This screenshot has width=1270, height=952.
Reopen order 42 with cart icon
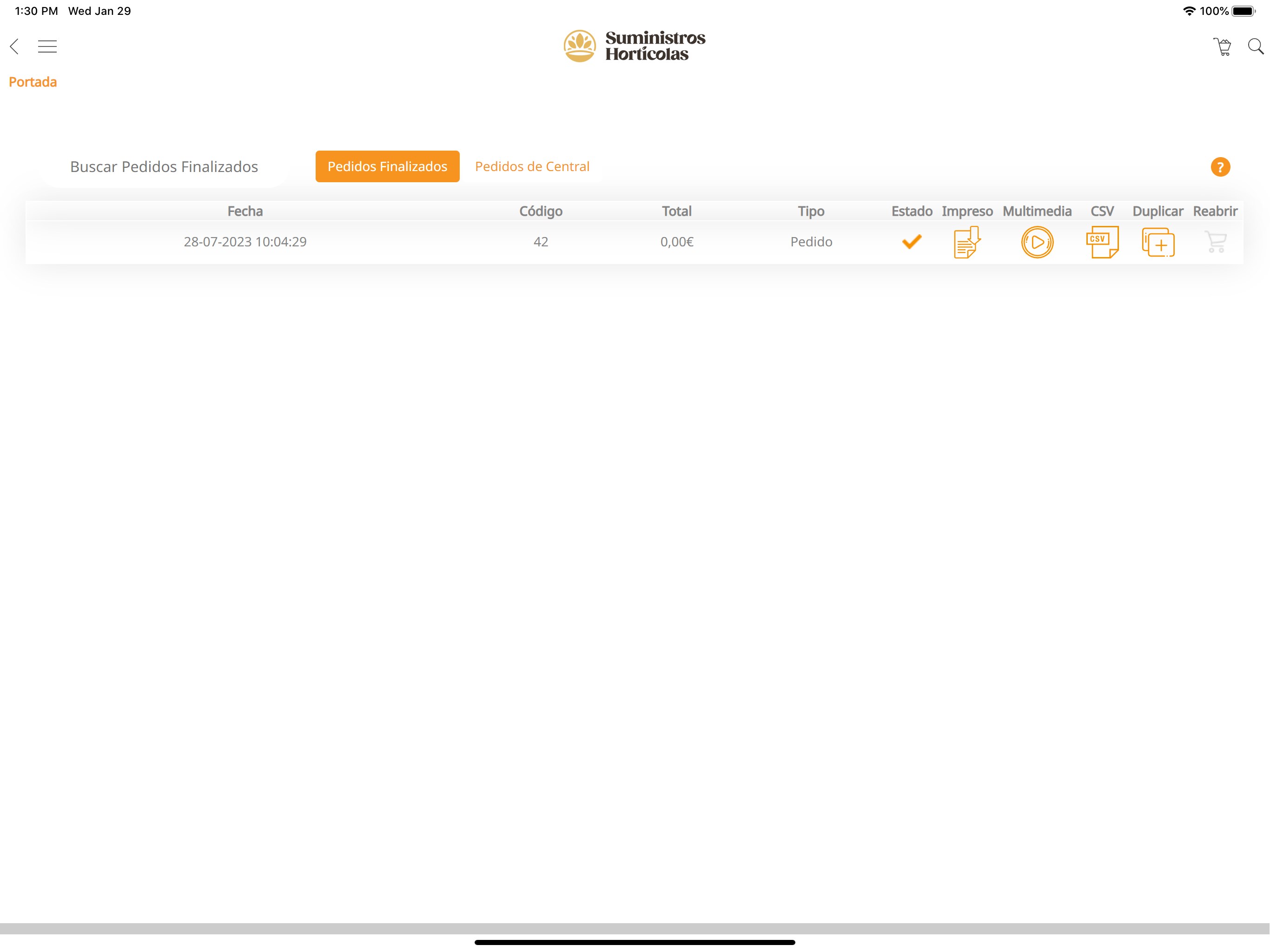[1215, 242]
